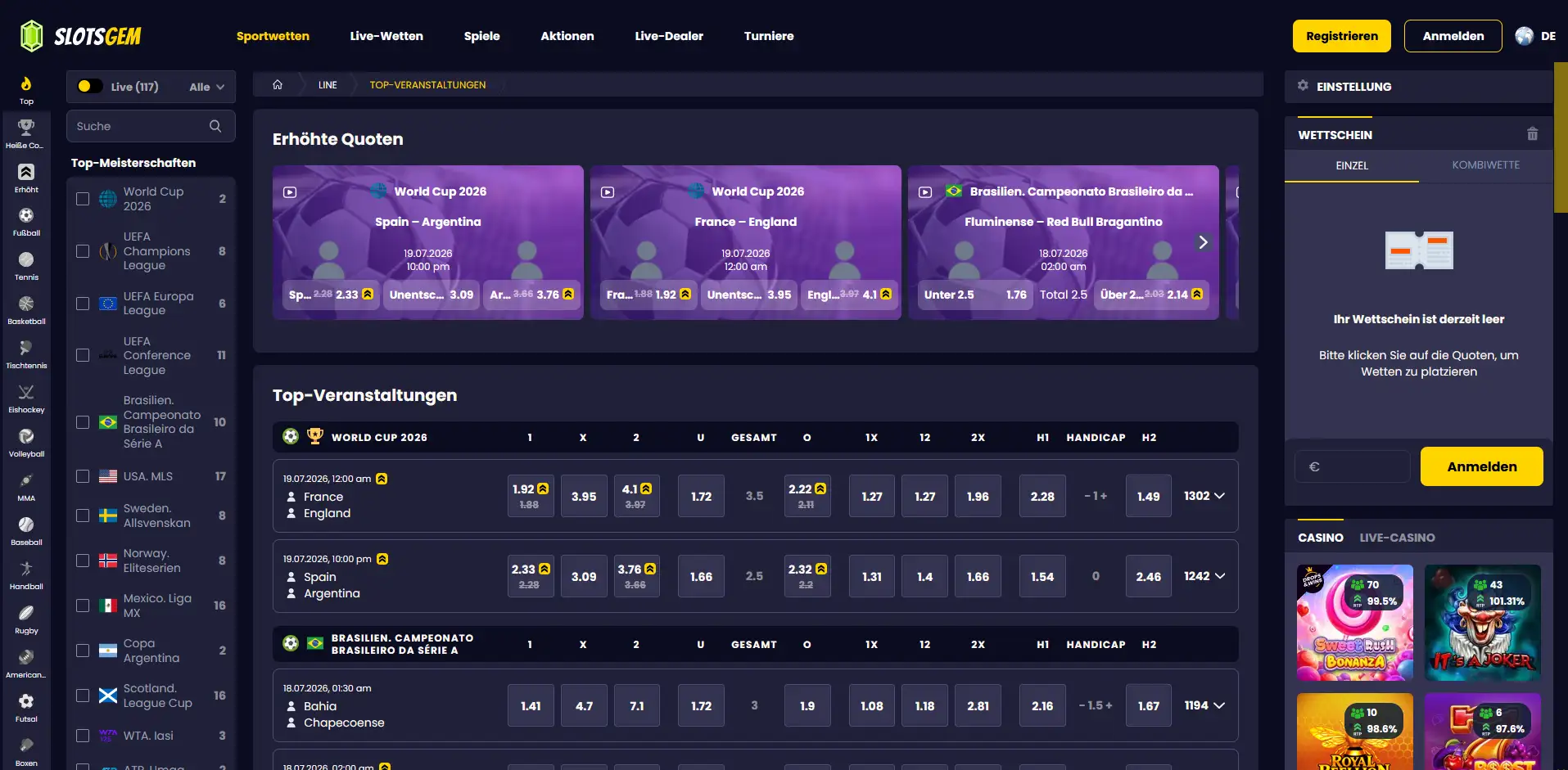Check the UEFA Europa League checkbox
The height and width of the screenshot is (770, 1568).
pos(83,304)
